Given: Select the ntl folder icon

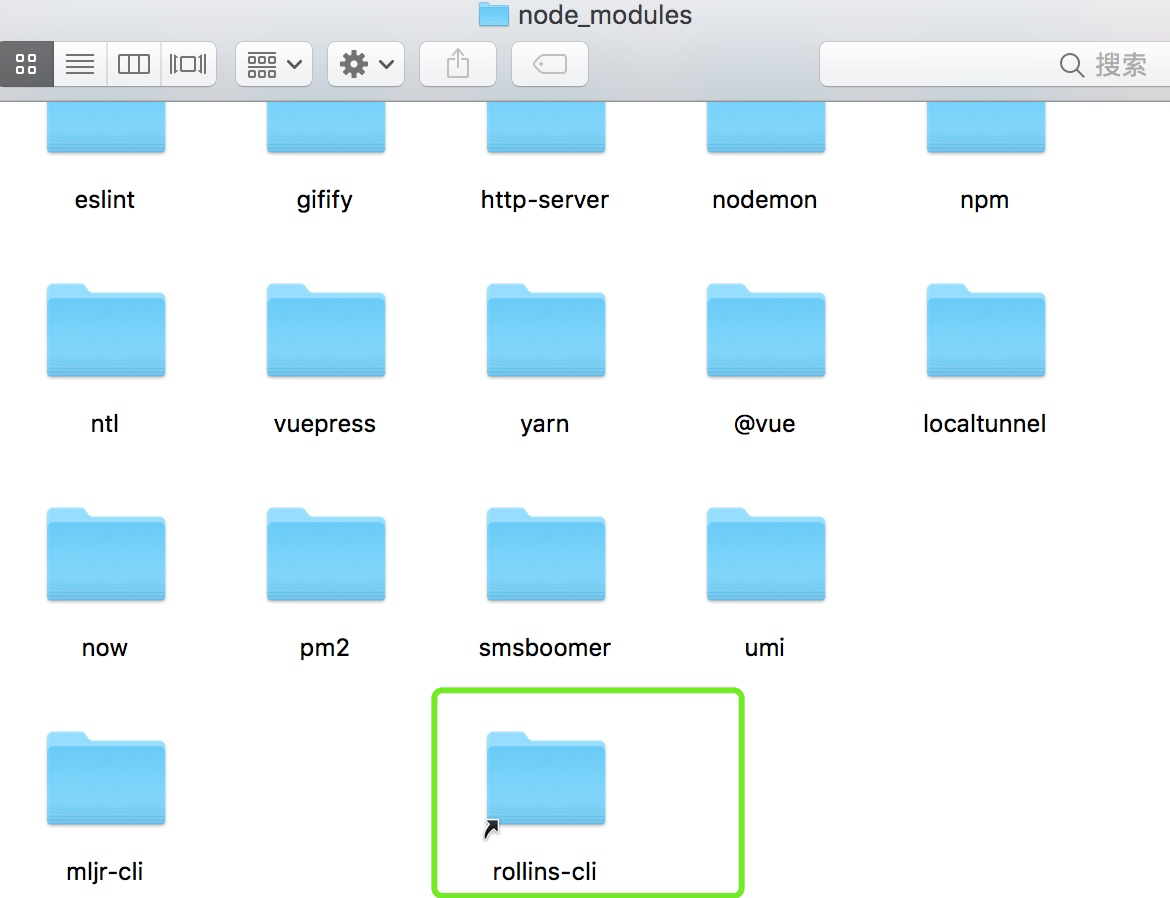Looking at the screenshot, I should point(106,330).
